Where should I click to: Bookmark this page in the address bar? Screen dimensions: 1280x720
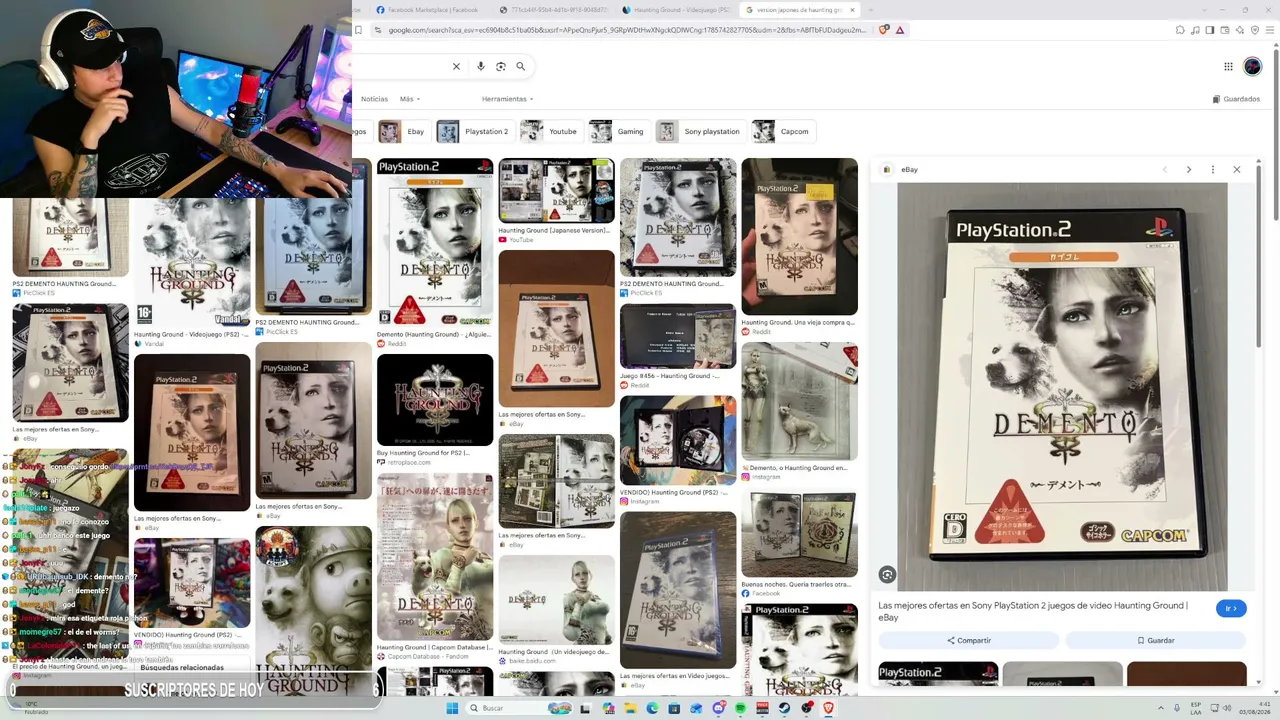[359, 30]
